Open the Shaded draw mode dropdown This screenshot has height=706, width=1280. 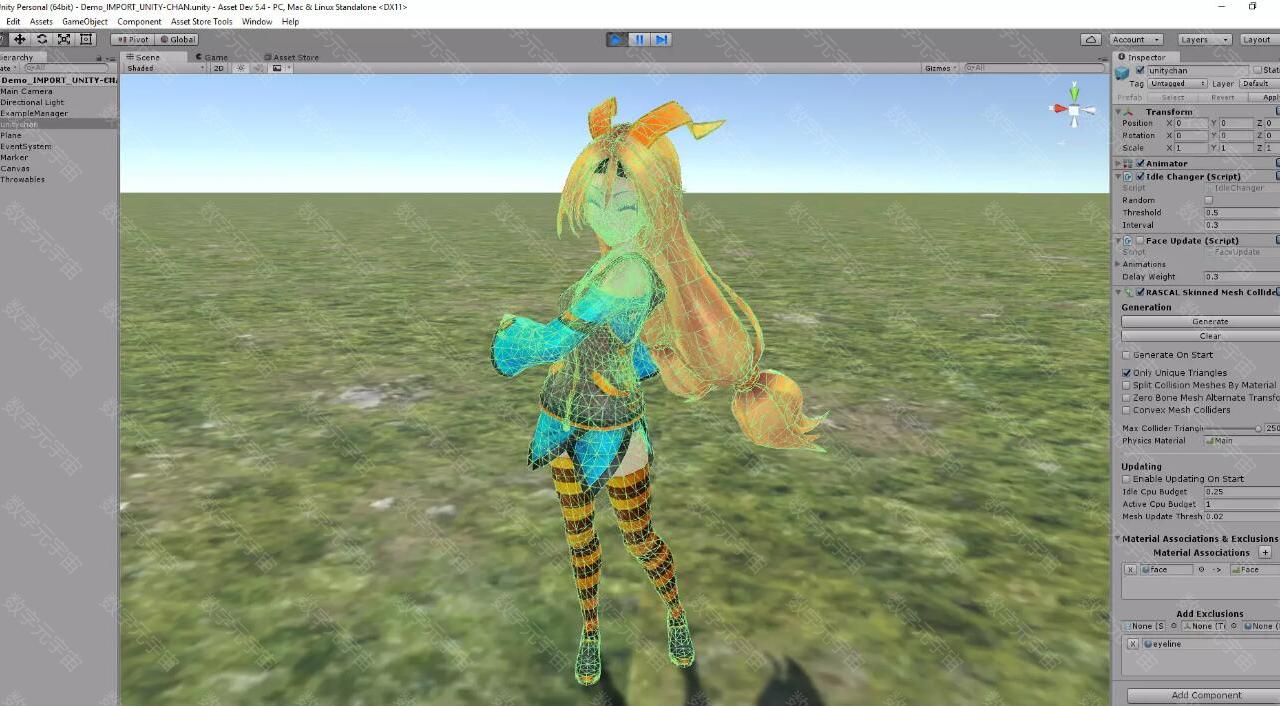click(165, 68)
